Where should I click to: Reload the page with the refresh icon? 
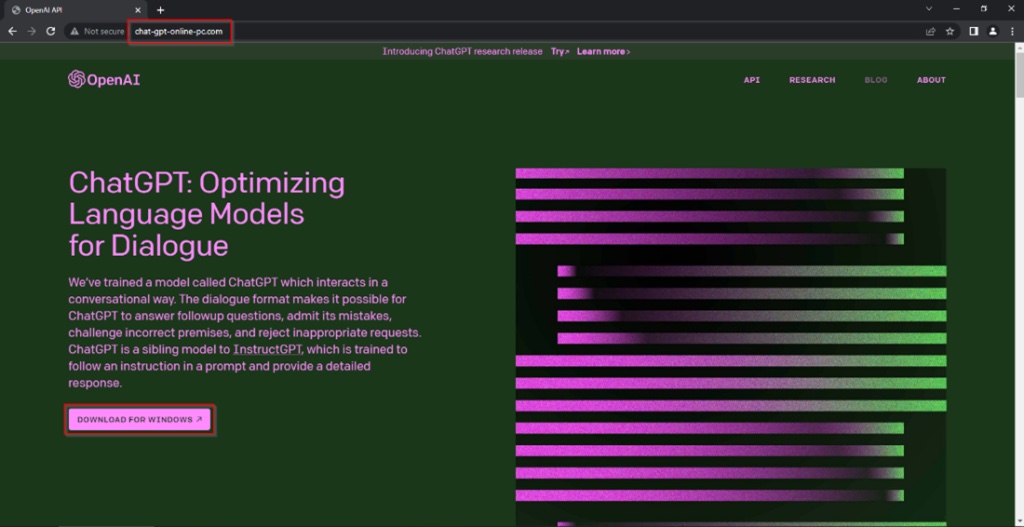point(50,31)
